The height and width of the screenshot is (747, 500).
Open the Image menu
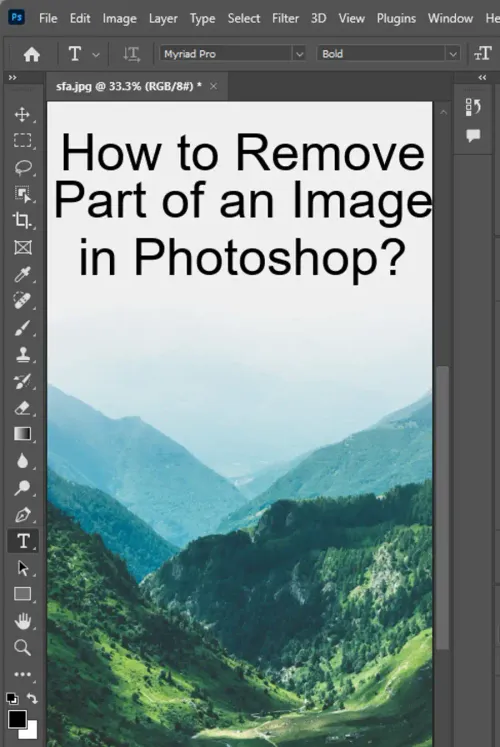[120, 19]
